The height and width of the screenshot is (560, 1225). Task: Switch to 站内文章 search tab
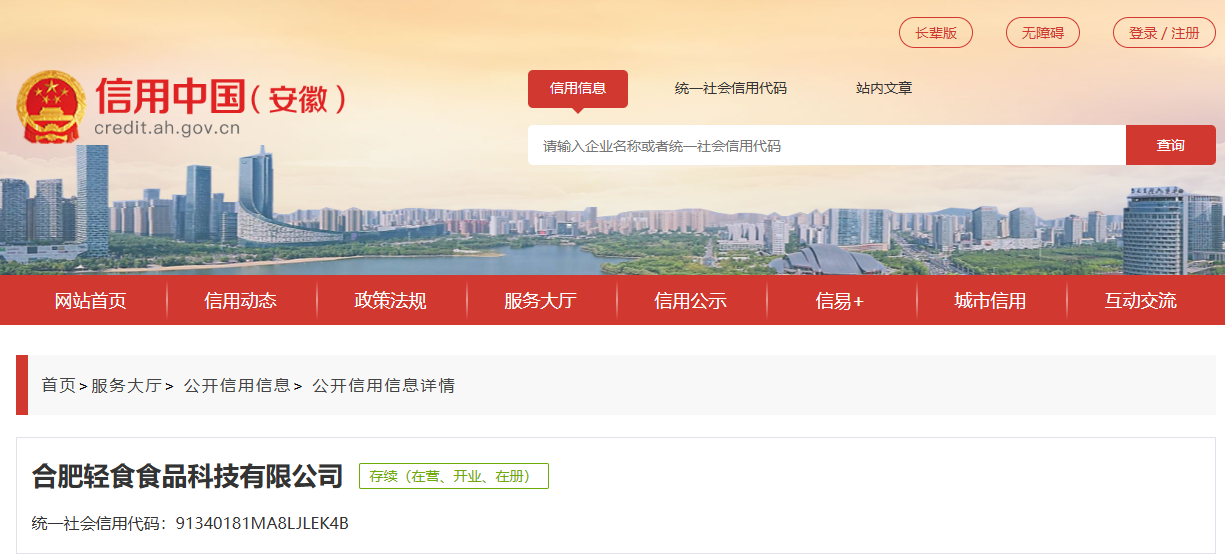(x=884, y=88)
